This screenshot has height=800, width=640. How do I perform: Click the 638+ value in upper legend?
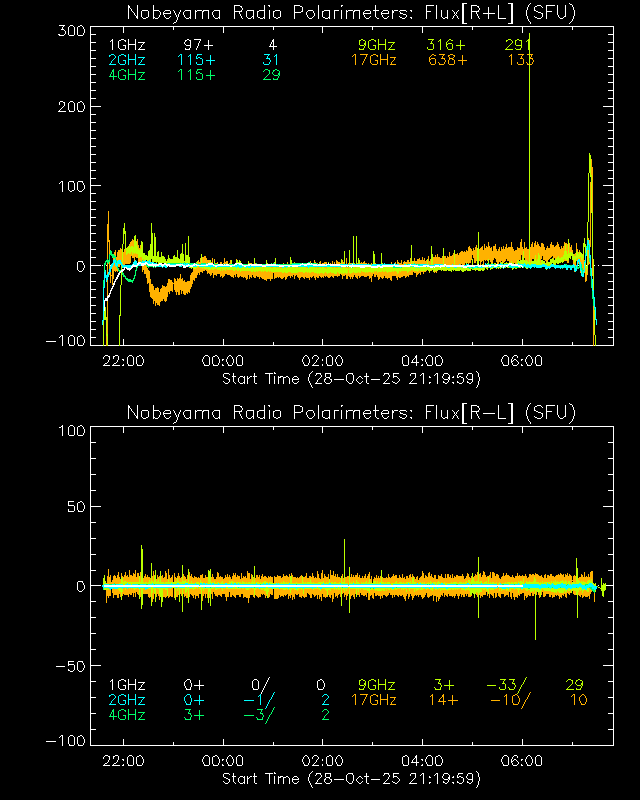447,60
